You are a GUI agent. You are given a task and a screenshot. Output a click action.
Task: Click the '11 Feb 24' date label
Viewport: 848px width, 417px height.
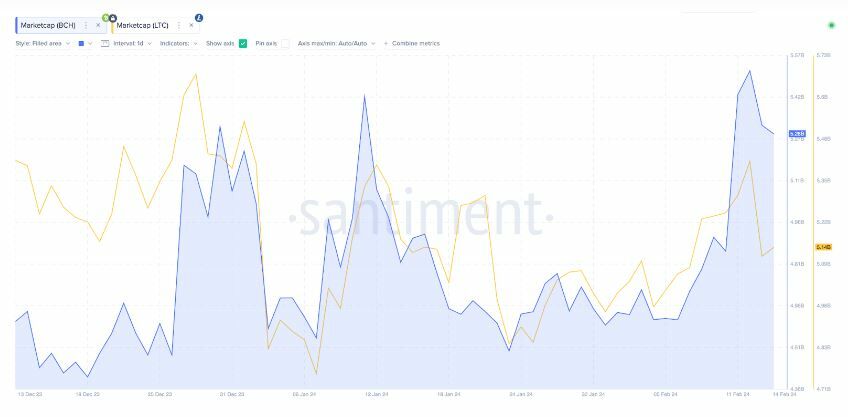click(737, 394)
